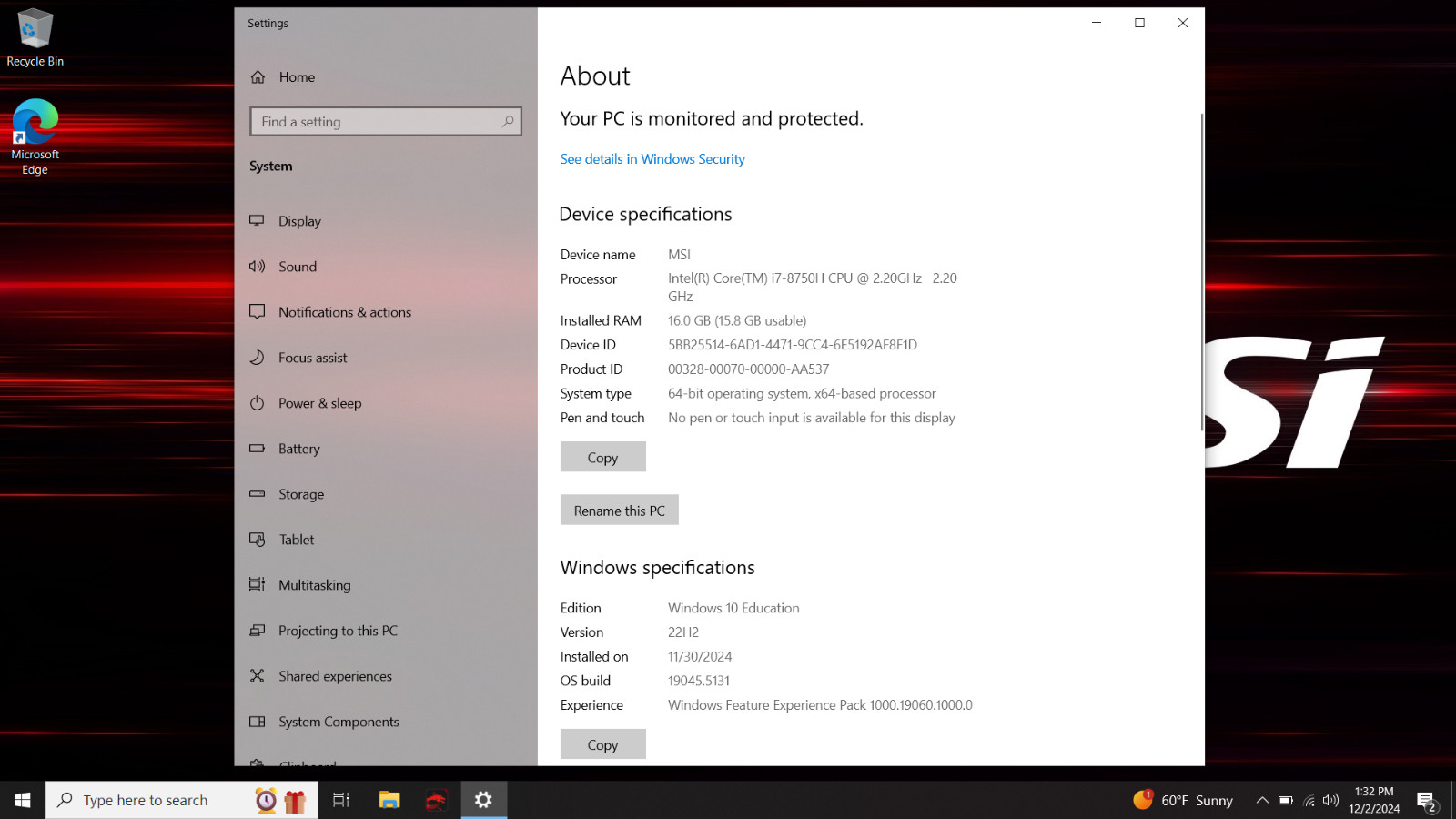Open the Windows Start menu
This screenshot has width=1456, height=819.
(23, 800)
